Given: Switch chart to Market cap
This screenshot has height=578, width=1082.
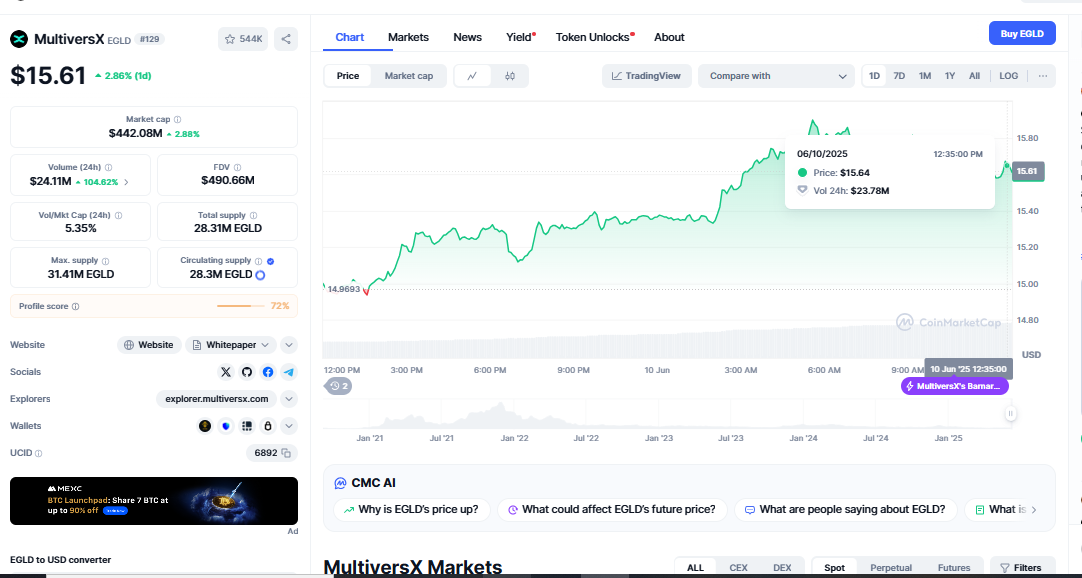Looking at the screenshot, I should tap(409, 76).
